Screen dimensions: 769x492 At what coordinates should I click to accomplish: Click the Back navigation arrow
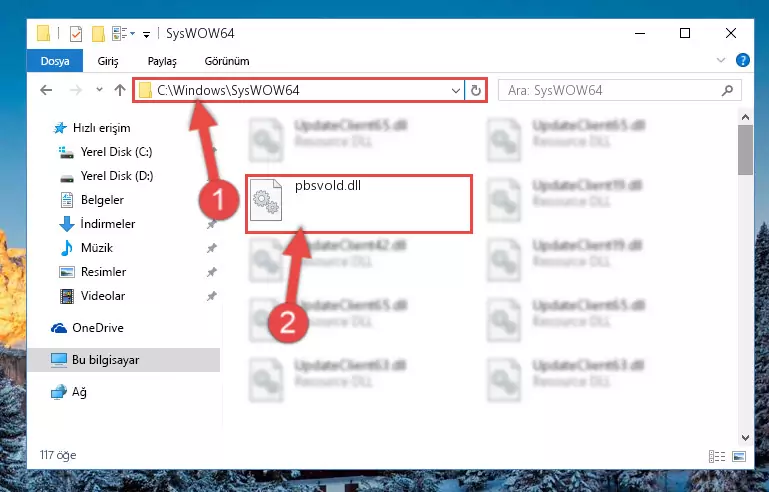[46, 90]
